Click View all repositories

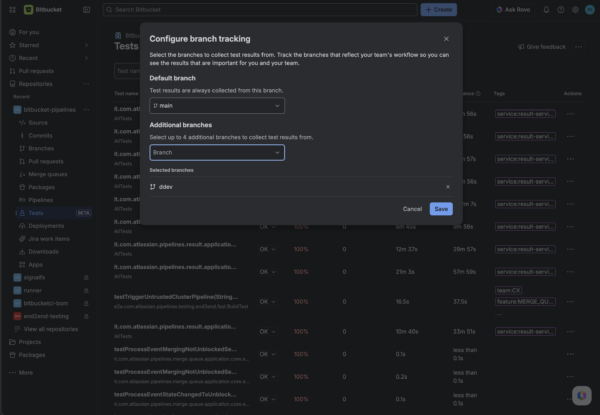(x=51, y=329)
